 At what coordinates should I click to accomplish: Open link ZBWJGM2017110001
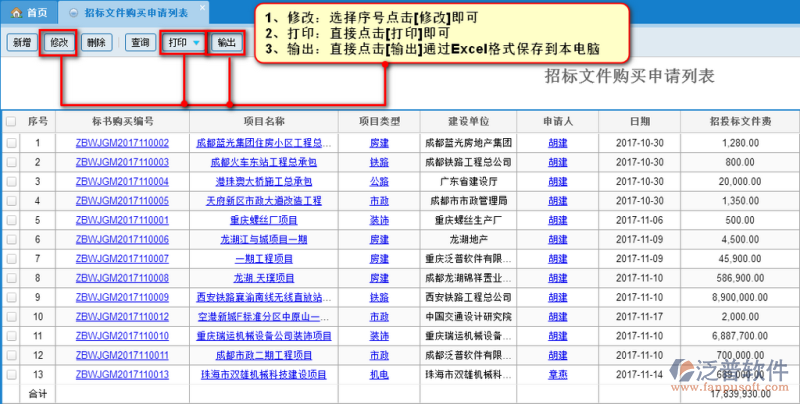122,220
